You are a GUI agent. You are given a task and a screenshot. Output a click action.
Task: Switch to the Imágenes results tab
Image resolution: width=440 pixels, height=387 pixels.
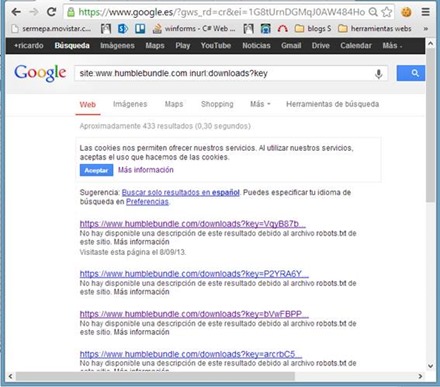point(130,104)
